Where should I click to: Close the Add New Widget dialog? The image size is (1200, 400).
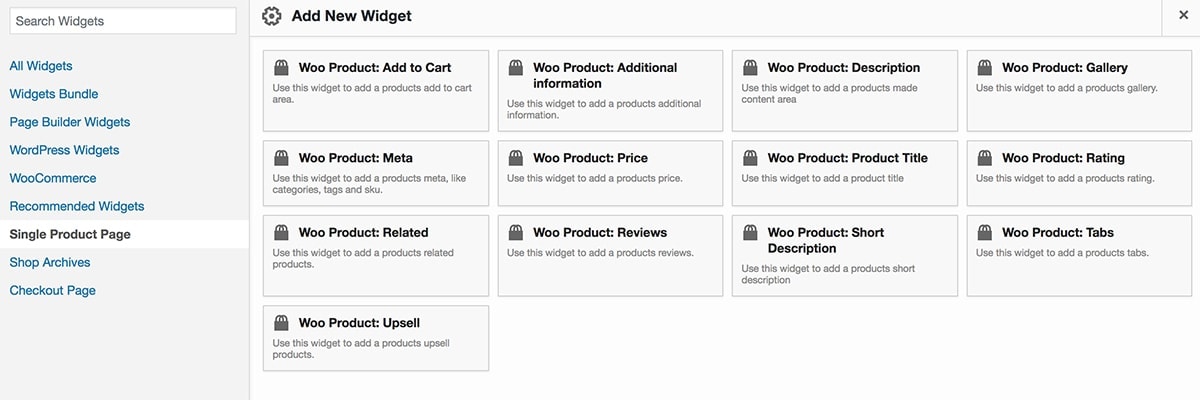(1182, 16)
